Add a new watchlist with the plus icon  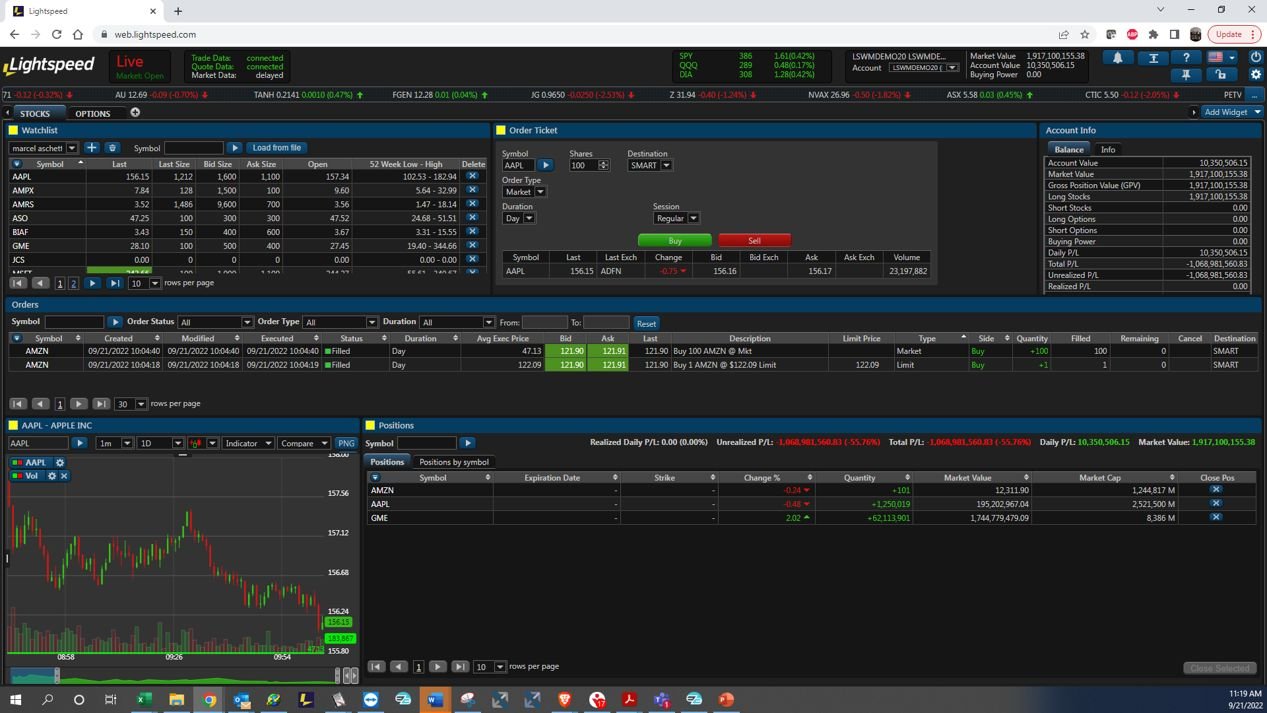pyautogui.click(x=91, y=148)
